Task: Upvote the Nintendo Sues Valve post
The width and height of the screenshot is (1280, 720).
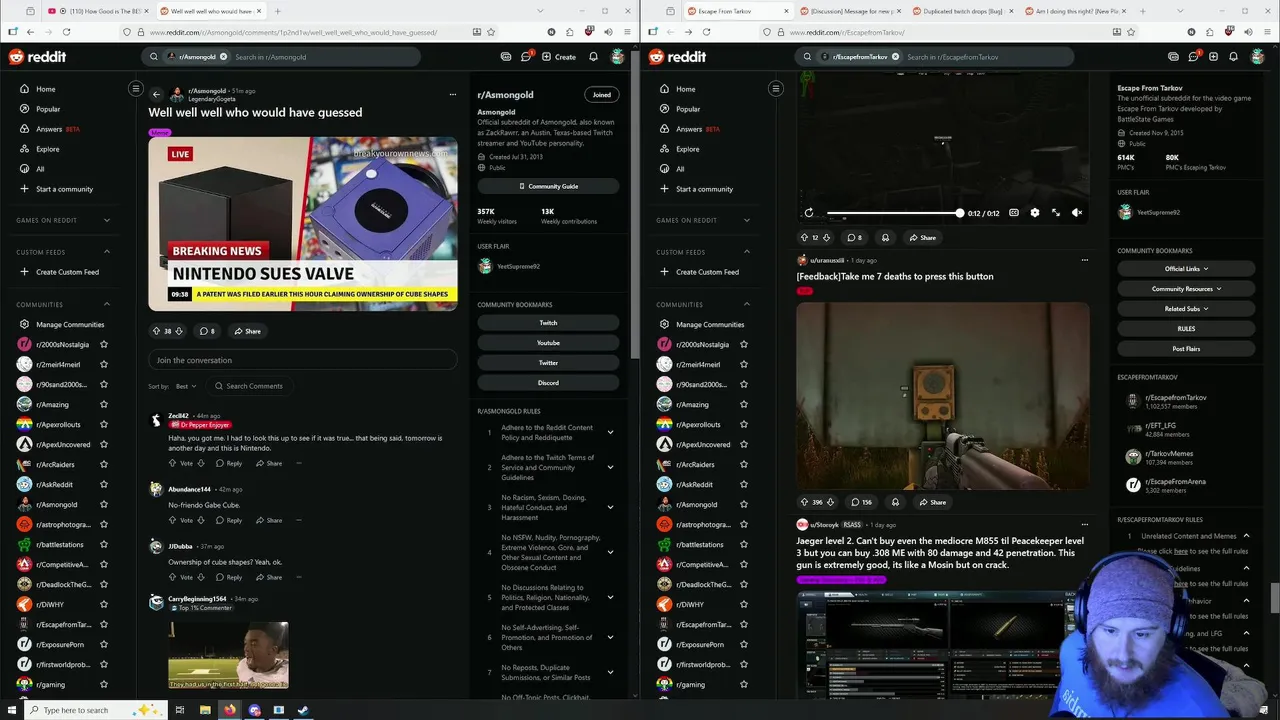Action: tap(156, 331)
